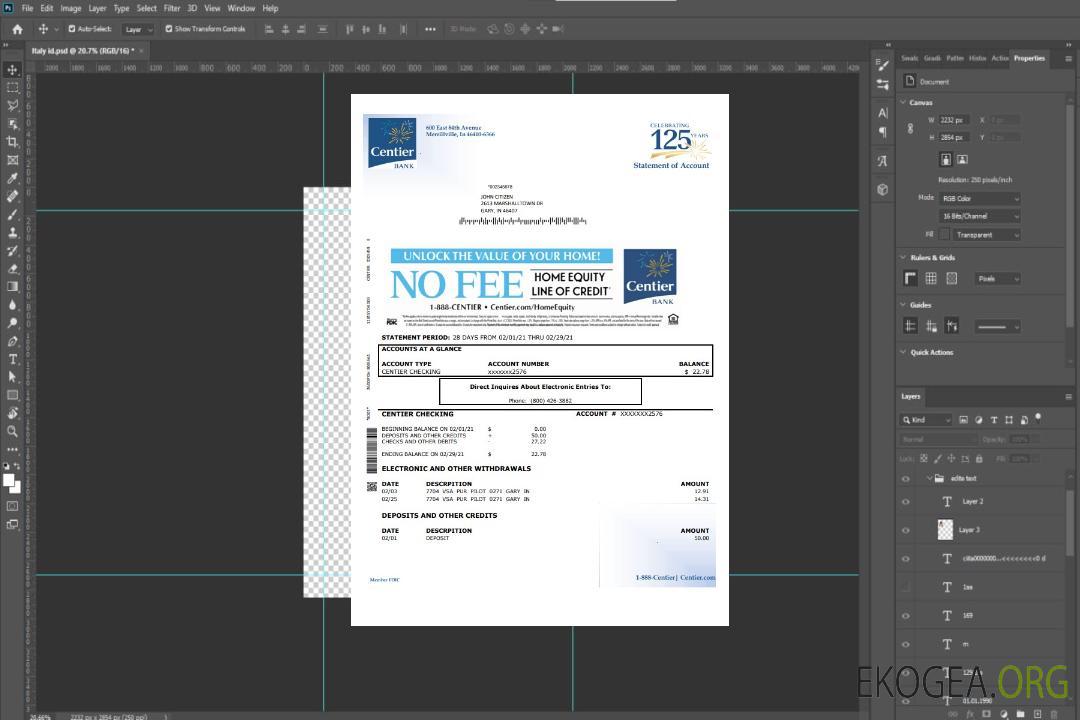
Task: Select the Hand tool
Action: (12, 413)
